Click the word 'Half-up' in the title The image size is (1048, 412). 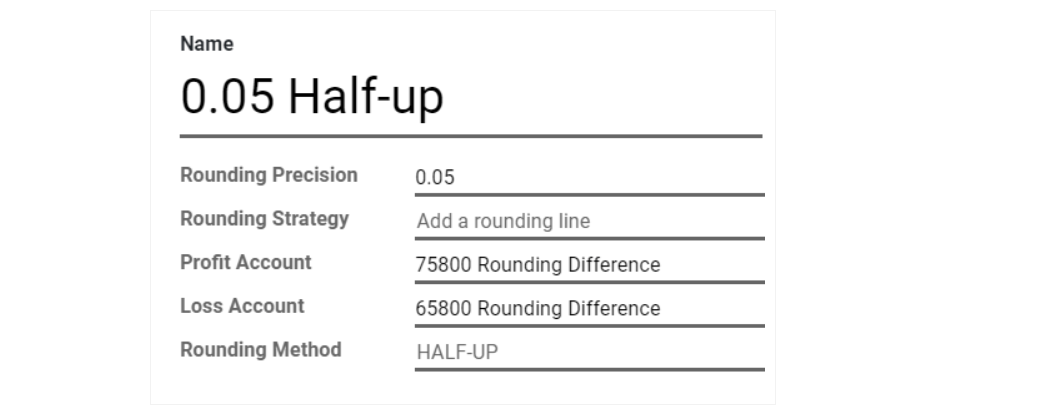coord(366,97)
